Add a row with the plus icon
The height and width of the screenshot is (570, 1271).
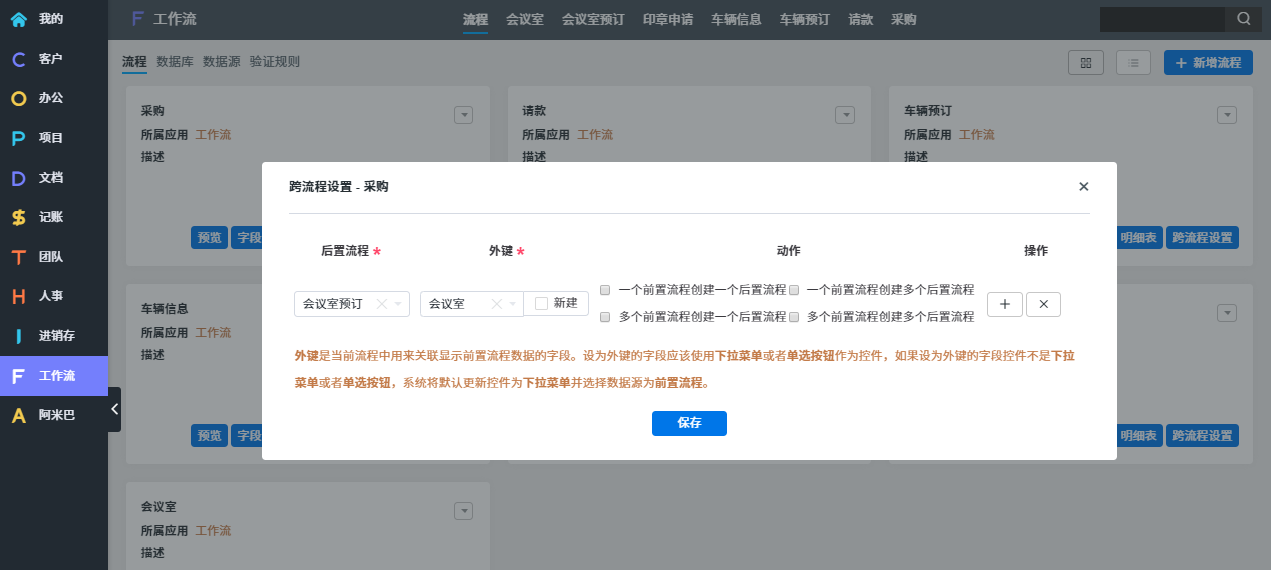[x=1004, y=304]
